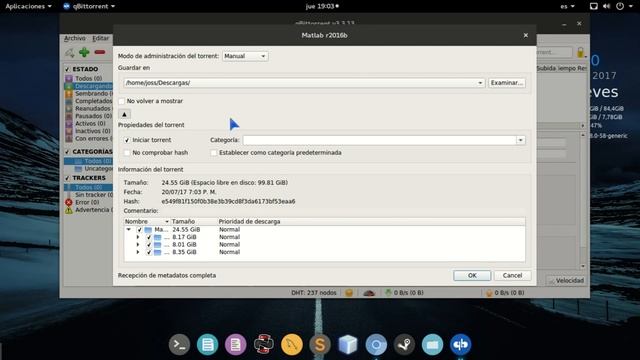
Task: Open the terminal icon in the dock
Action: 180,344
